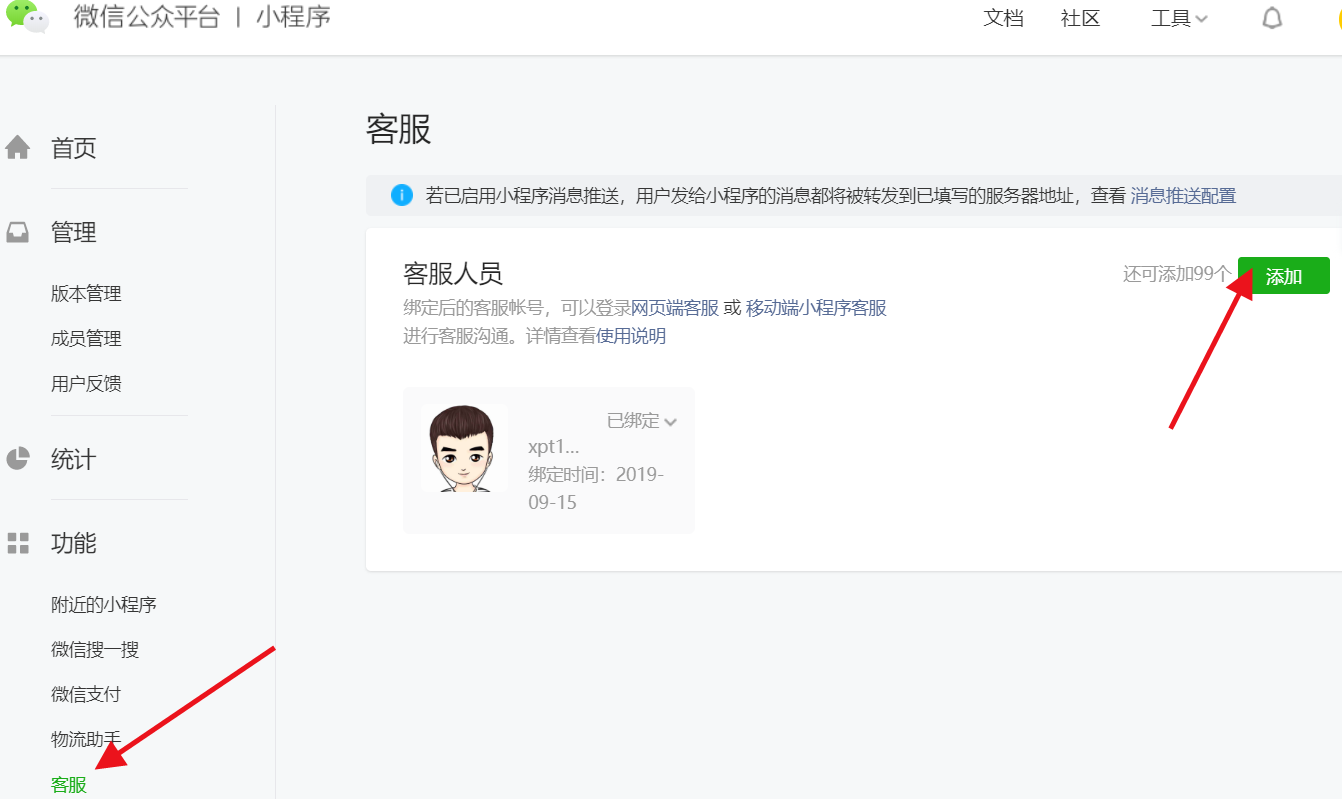Select 功能 section in sidebar

(74, 543)
